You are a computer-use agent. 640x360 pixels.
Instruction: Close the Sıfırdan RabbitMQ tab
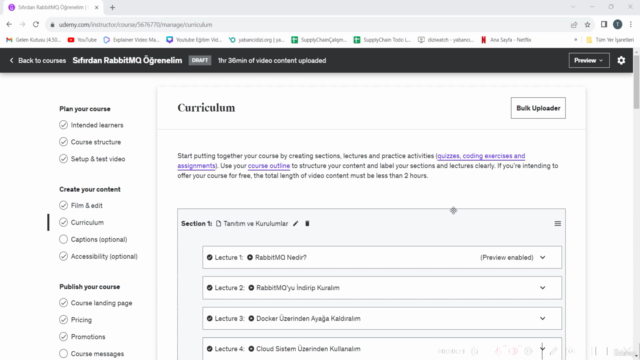pyautogui.click(x=97, y=7)
